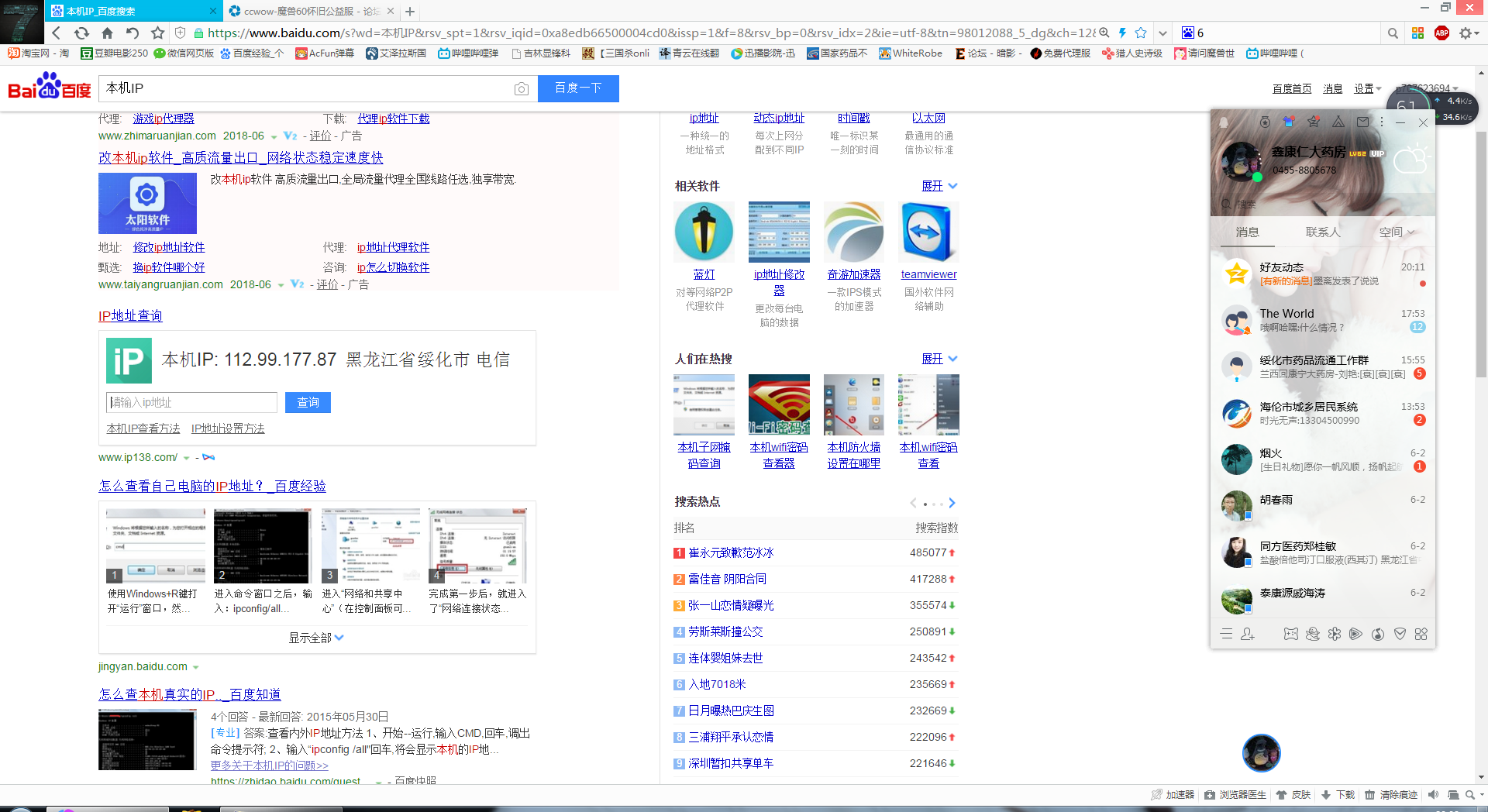
Task: Click the camera image-search icon
Action: coord(522,89)
